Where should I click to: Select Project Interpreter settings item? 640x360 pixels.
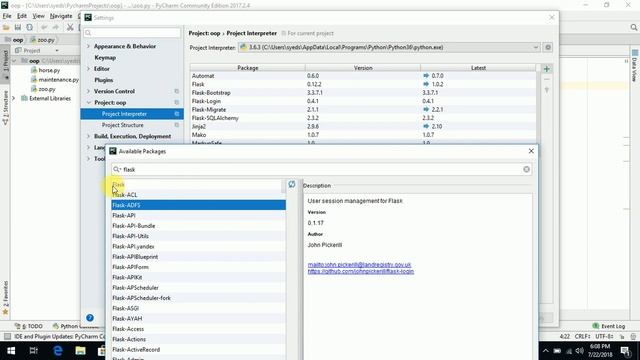[132, 114]
